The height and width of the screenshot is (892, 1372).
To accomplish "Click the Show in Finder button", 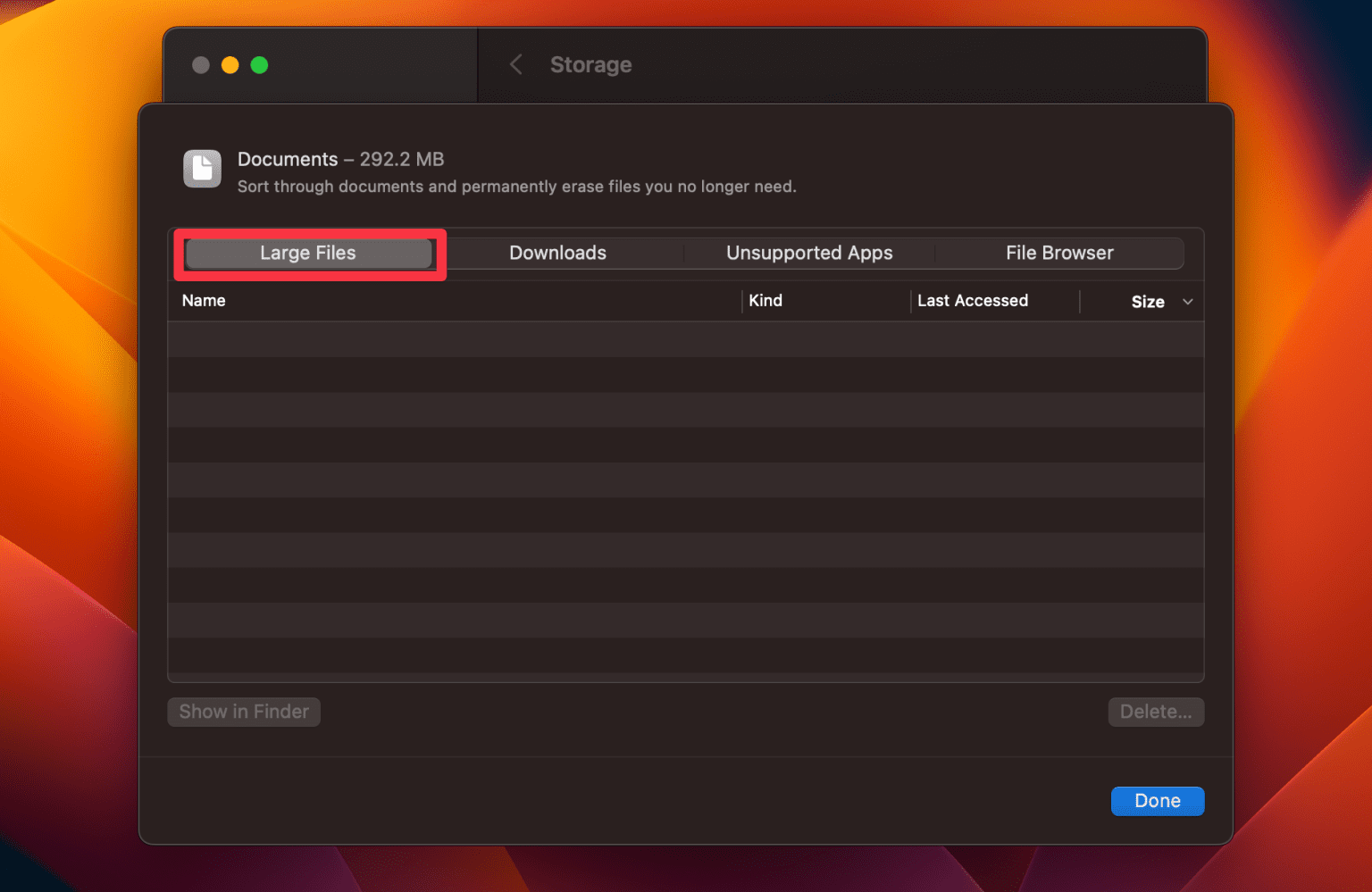I will click(x=243, y=712).
